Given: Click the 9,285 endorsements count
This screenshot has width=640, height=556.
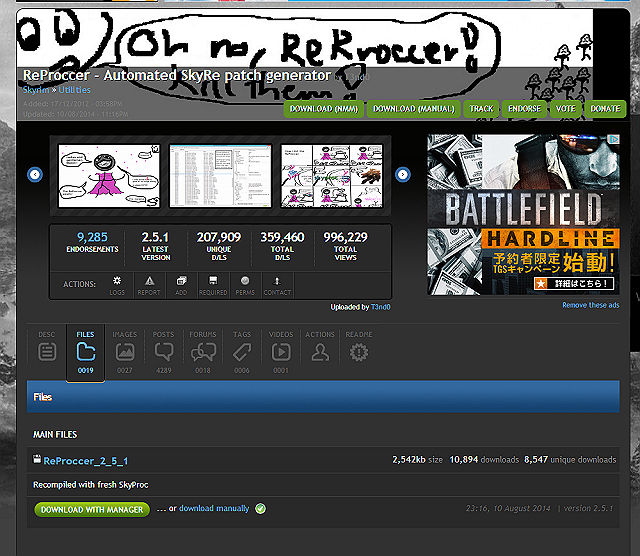Looking at the screenshot, I should [92, 237].
